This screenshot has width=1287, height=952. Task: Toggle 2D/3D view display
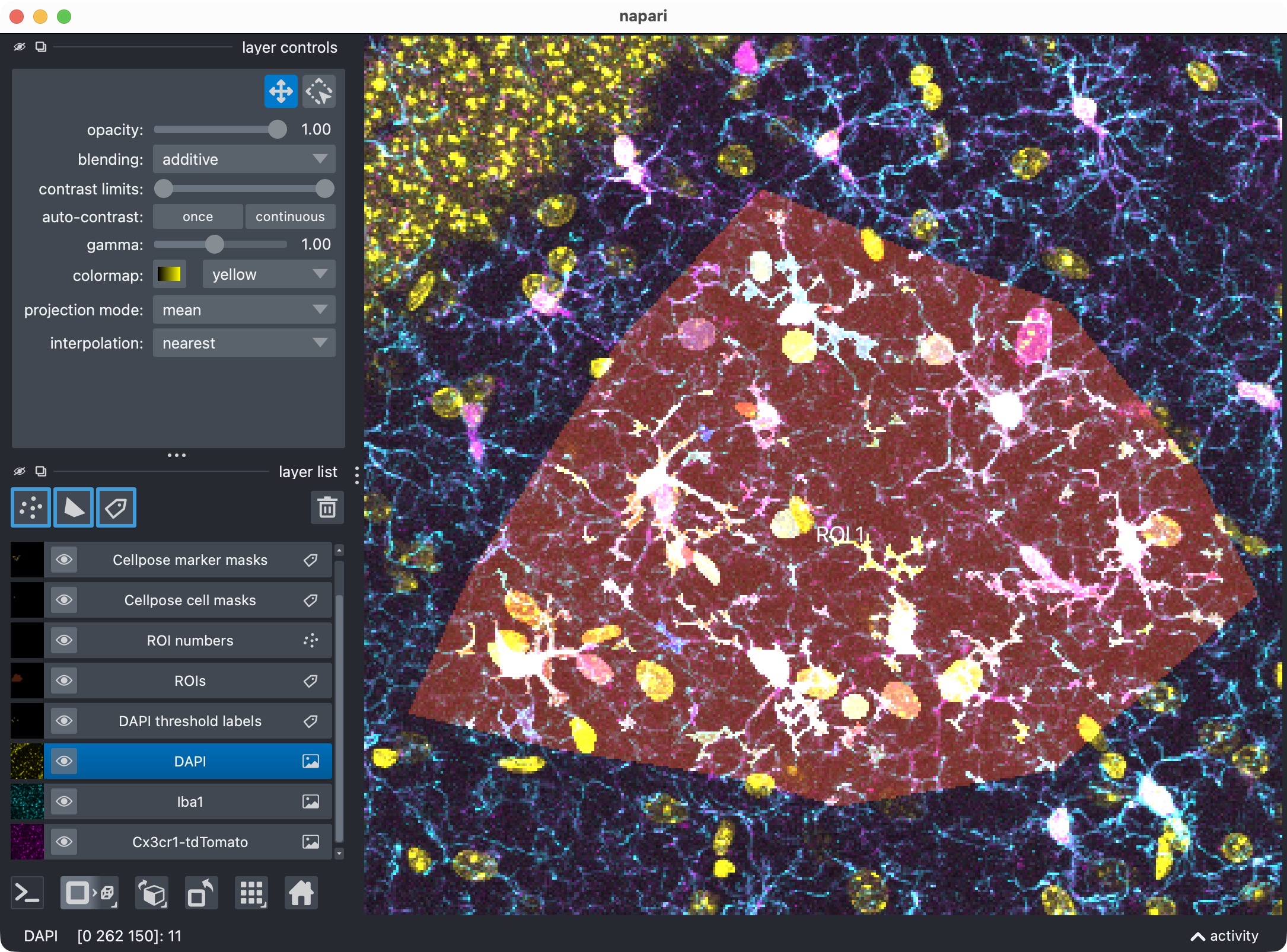(x=89, y=893)
